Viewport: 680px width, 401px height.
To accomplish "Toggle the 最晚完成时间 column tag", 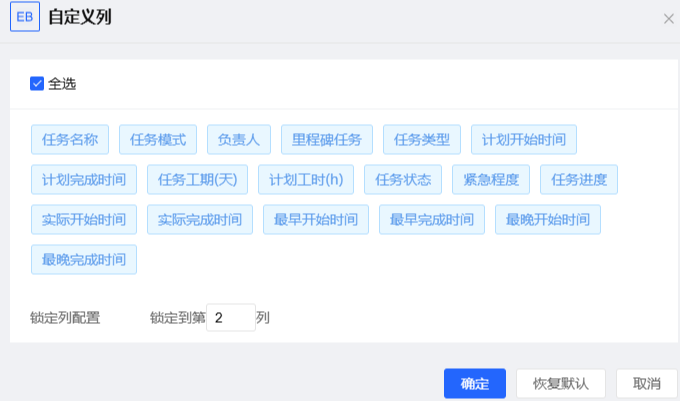I will (x=84, y=259).
